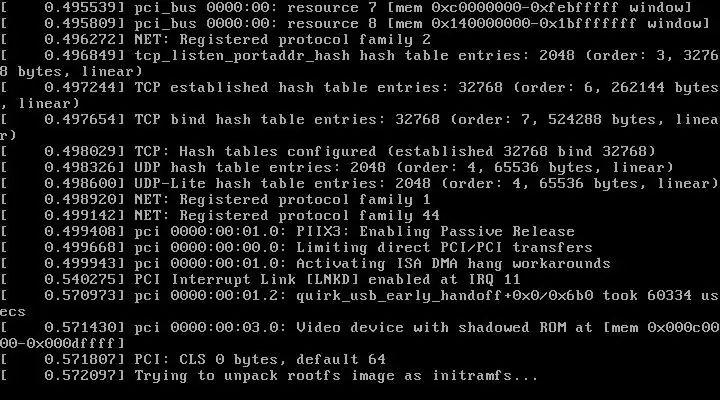720x400 pixels.
Task: Select the 'Limiting direct PCI/PCI transfers' message
Action: [444, 248]
